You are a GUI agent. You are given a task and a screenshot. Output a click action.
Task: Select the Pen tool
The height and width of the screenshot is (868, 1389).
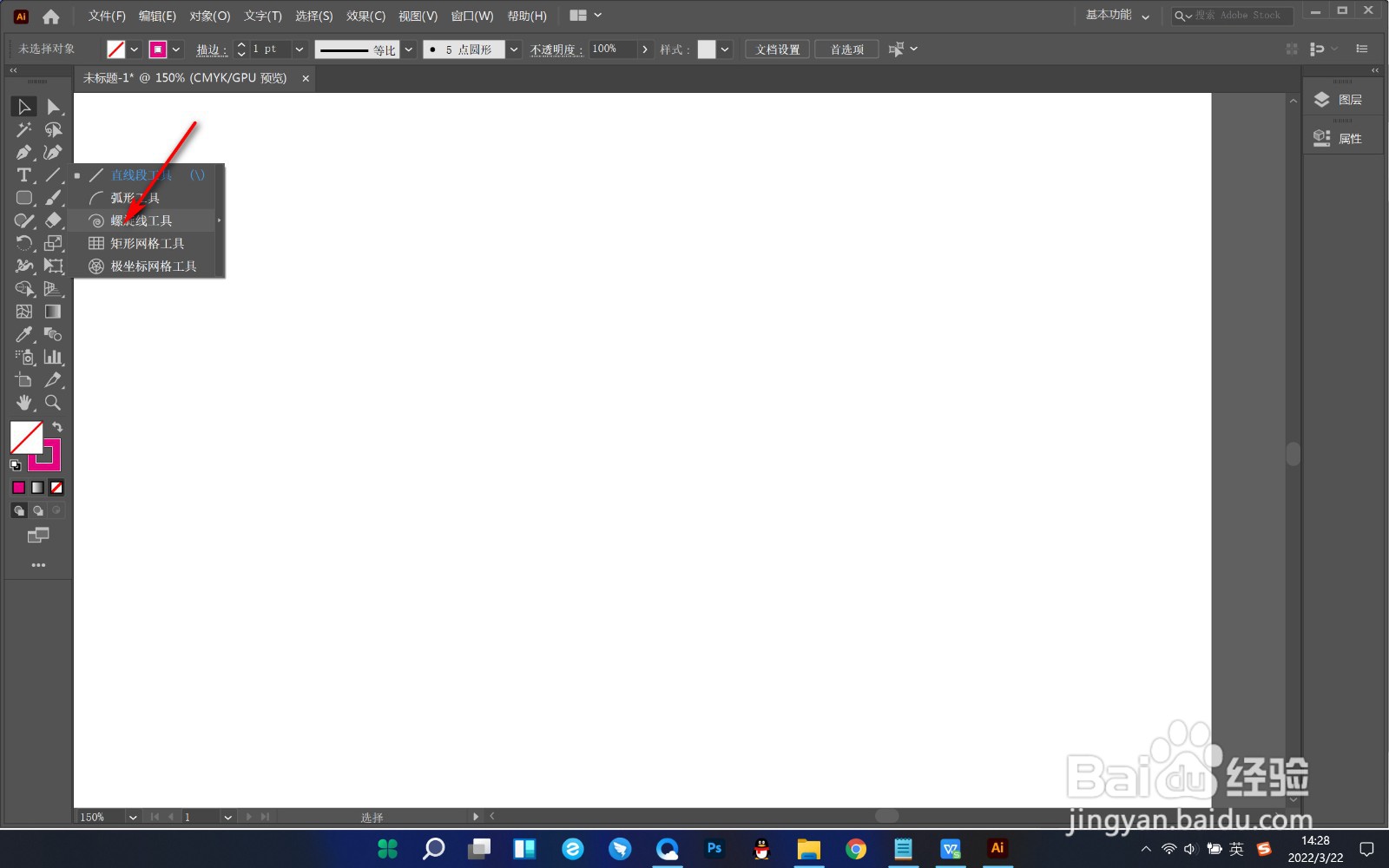click(x=23, y=153)
